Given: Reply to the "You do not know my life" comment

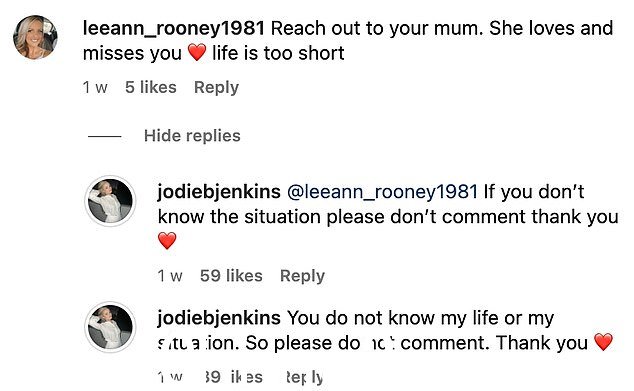Looking at the screenshot, I should (304, 378).
